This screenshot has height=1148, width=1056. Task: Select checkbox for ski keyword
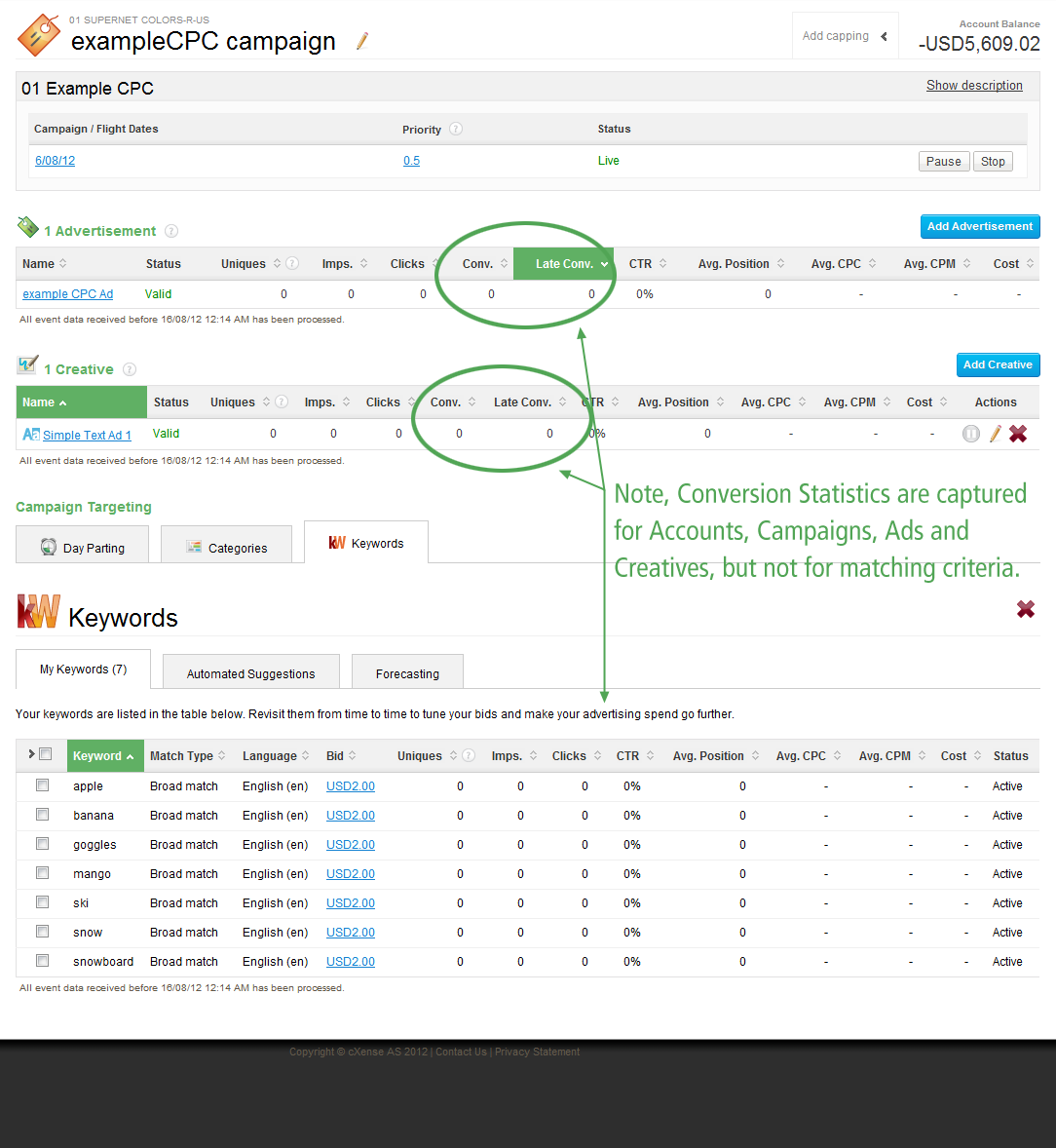[43, 902]
